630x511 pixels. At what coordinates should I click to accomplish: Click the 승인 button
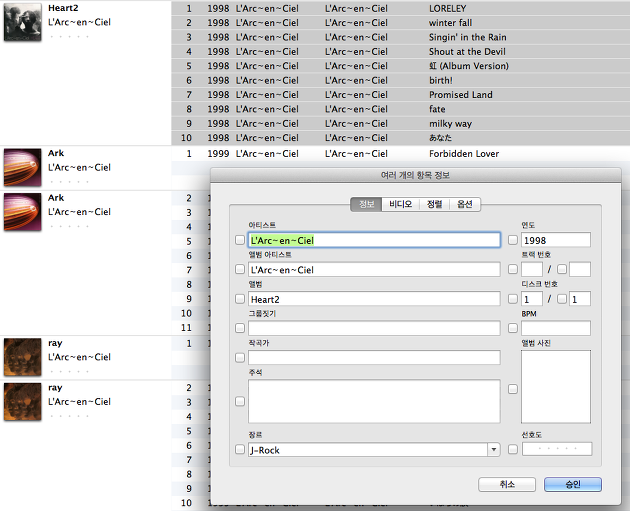point(573,484)
